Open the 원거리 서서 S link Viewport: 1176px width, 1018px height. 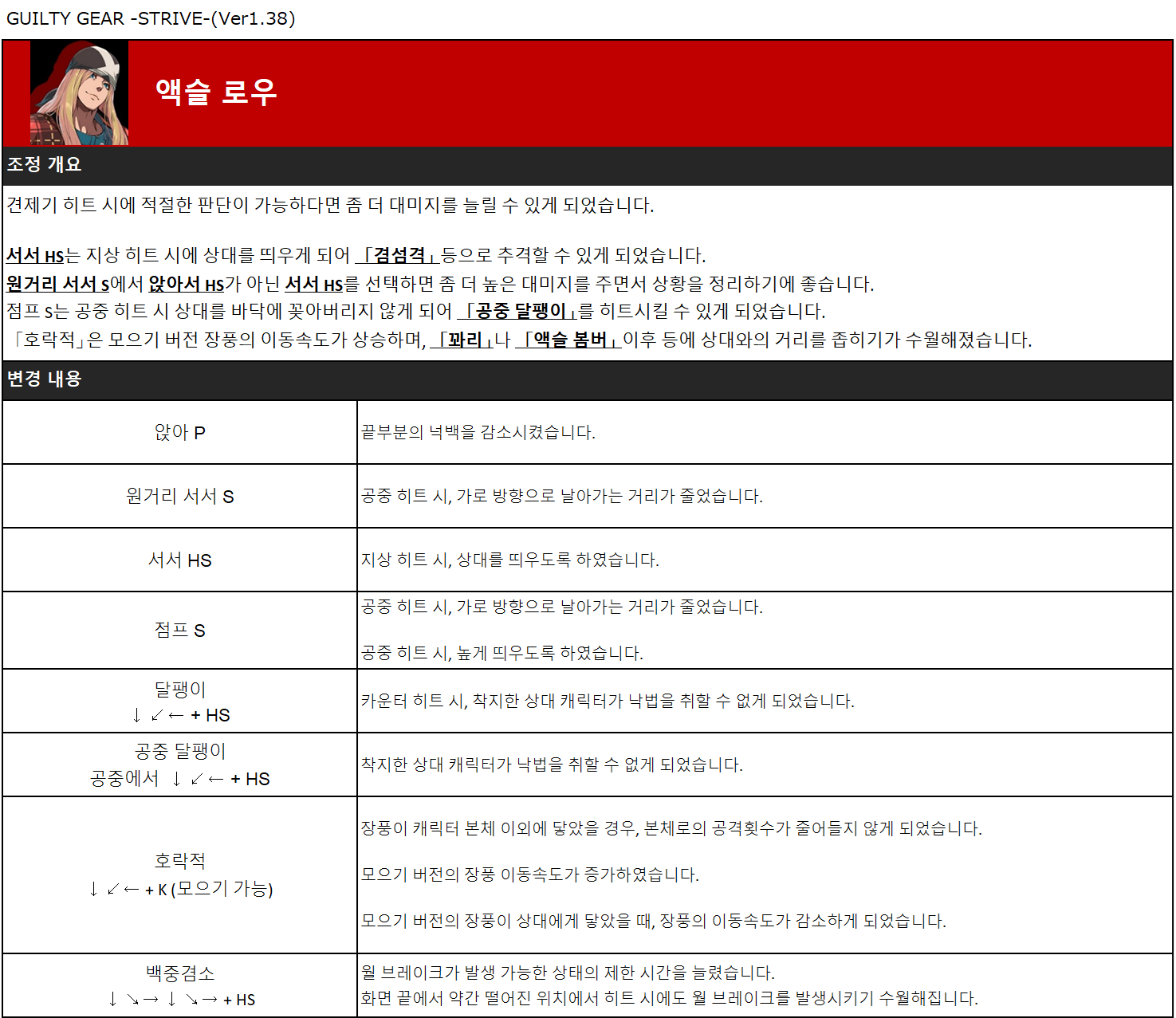pos(57,285)
